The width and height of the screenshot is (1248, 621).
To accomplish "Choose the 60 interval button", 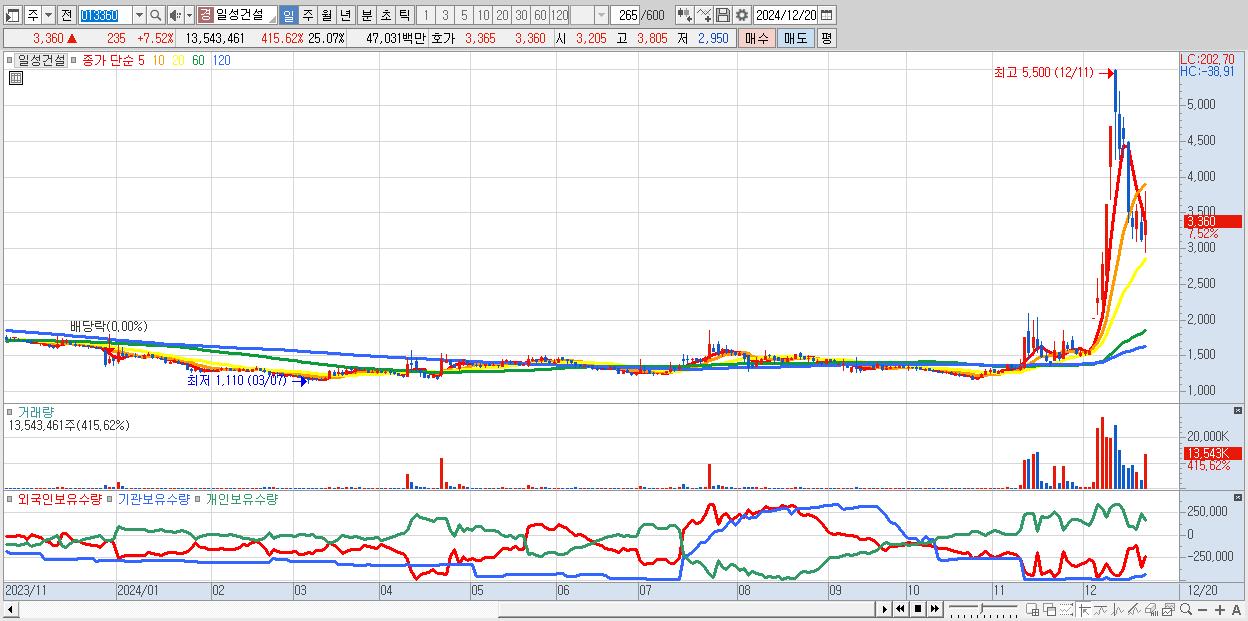I will coord(540,15).
